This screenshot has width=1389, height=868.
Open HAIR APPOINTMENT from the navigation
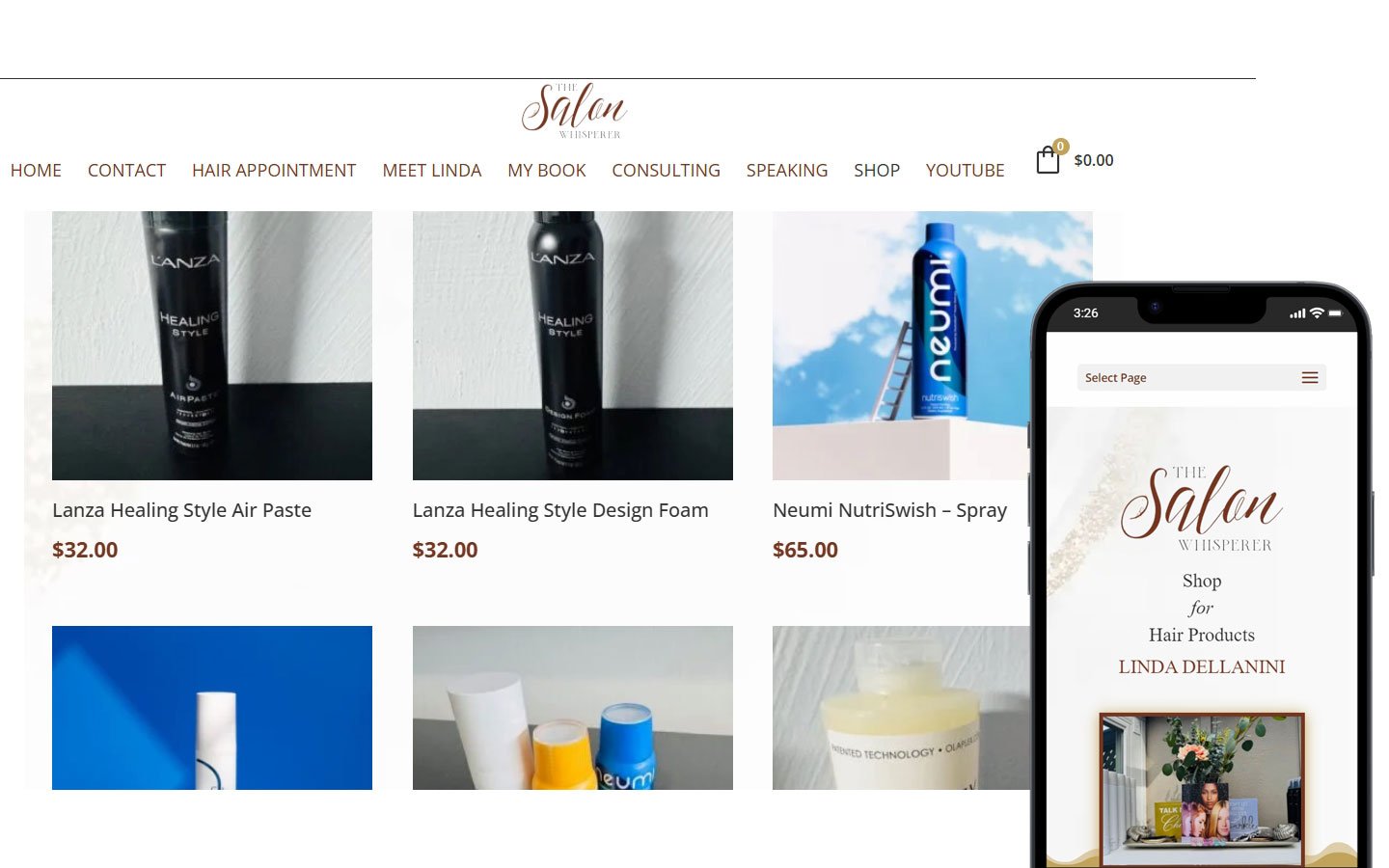[x=274, y=171]
